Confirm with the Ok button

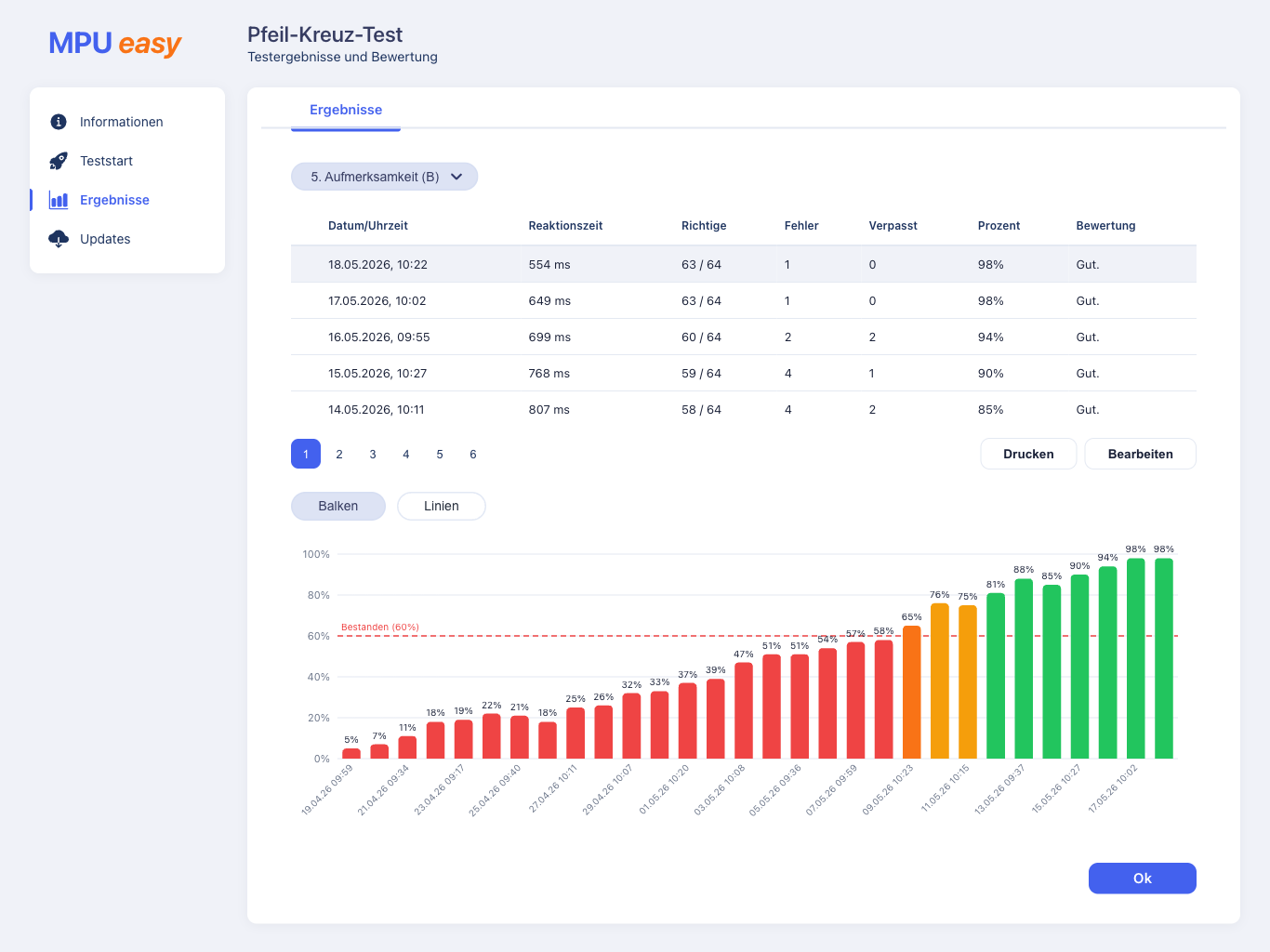click(1143, 879)
